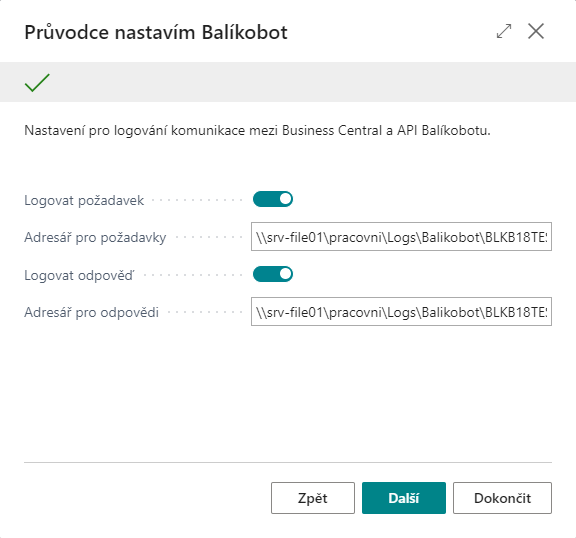Toggle the Logovat požadavek switch
The height and width of the screenshot is (538, 576).
[273, 199]
